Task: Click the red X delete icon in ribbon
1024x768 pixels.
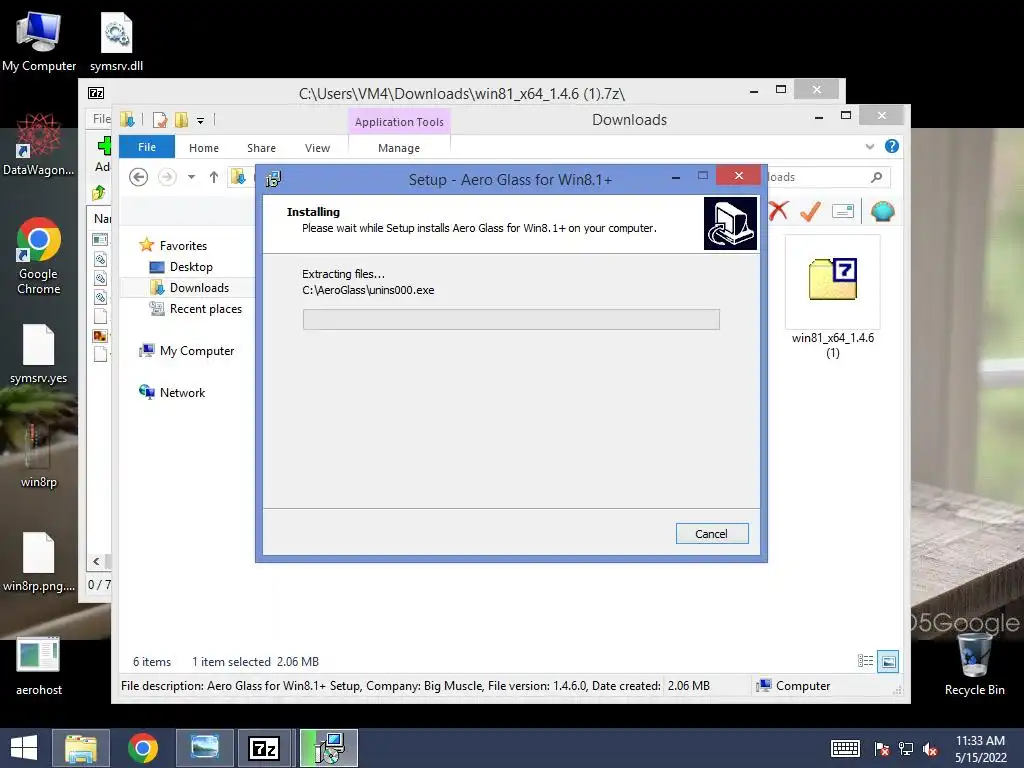Action: (x=778, y=210)
